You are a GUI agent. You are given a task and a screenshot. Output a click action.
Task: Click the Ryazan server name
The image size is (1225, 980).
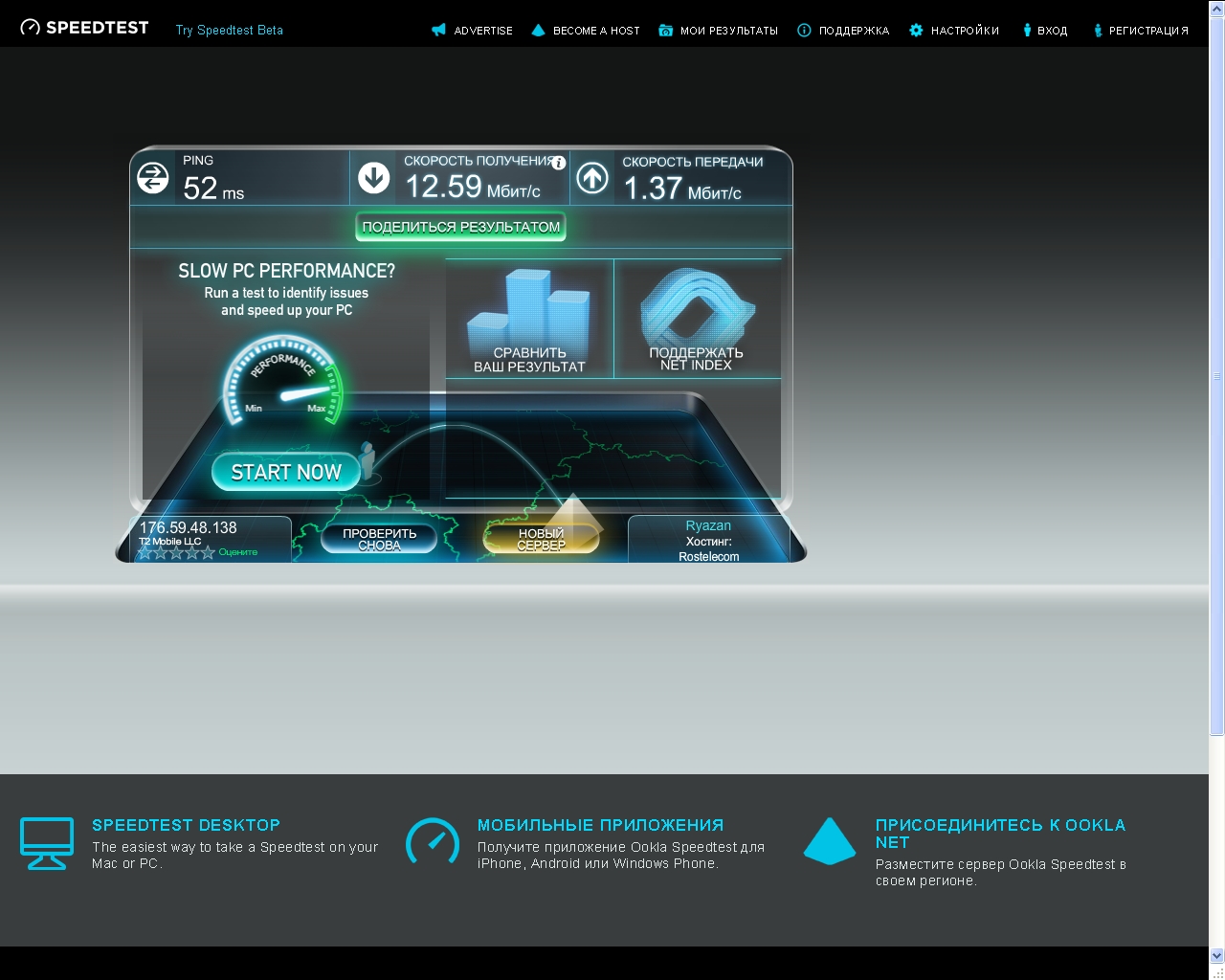pyautogui.click(x=708, y=525)
